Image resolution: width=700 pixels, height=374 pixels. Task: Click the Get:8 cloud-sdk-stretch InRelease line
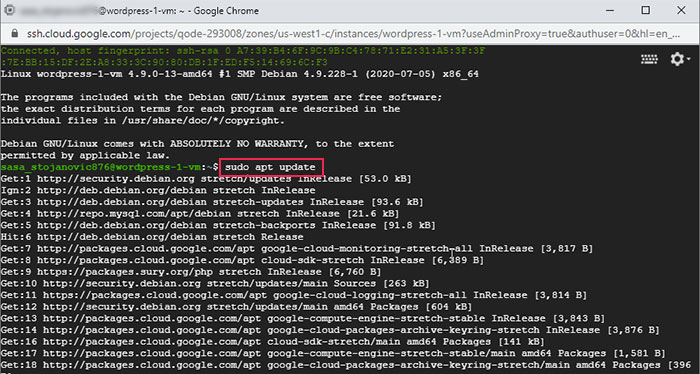click(242, 260)
